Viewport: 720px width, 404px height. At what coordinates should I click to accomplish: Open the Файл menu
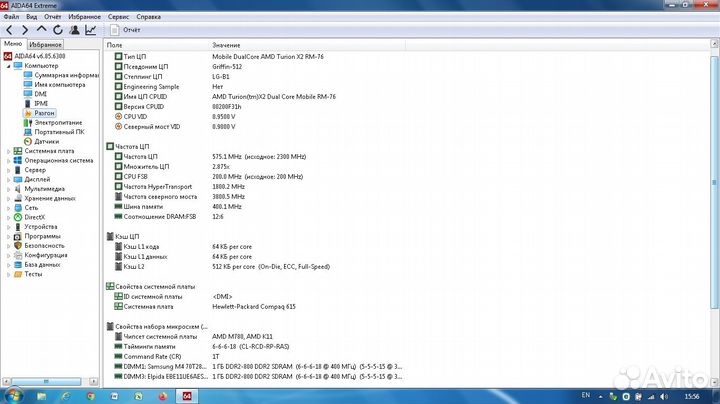[11, 17]
